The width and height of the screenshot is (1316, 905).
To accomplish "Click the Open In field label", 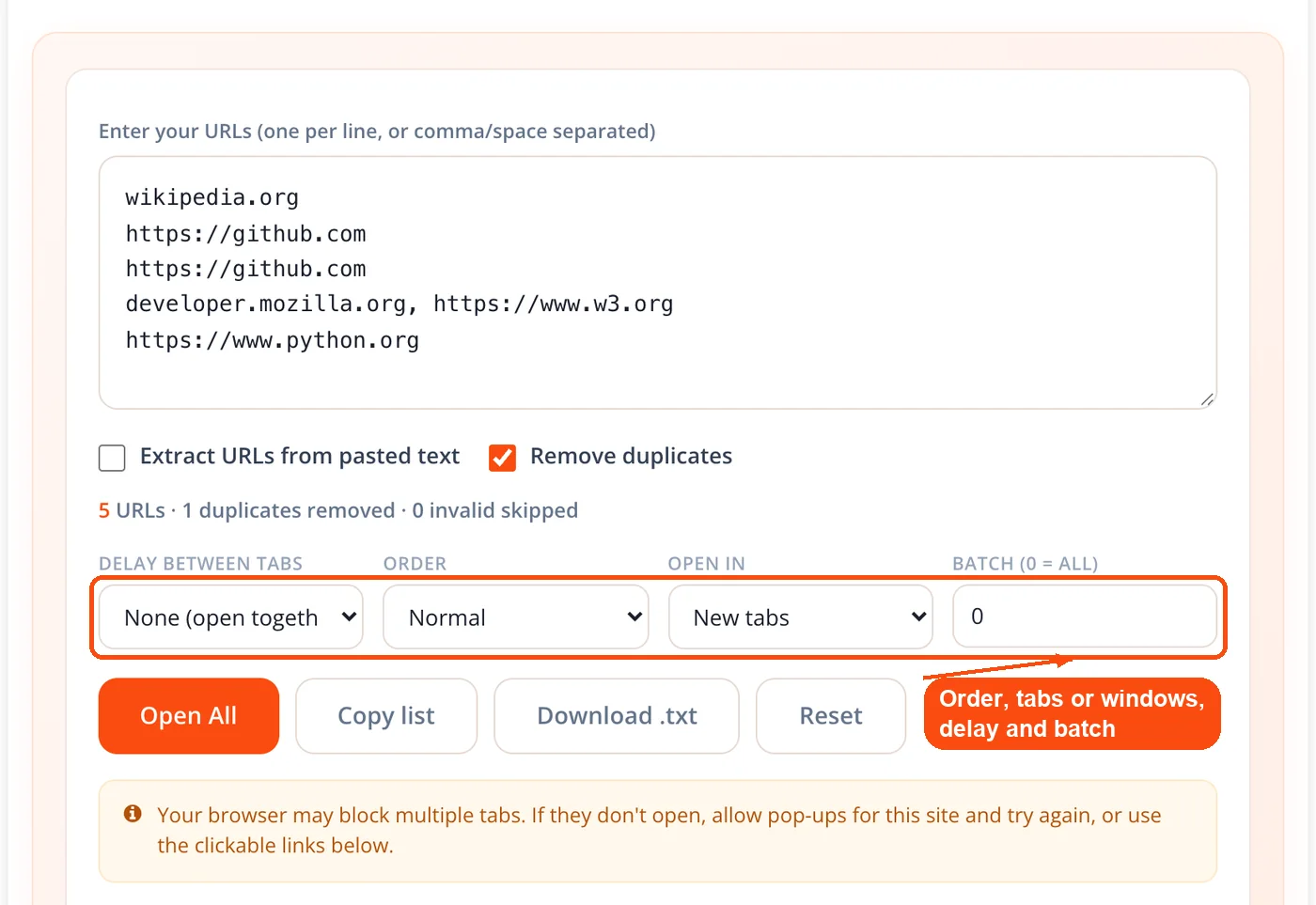I will (x=707, y=564).
